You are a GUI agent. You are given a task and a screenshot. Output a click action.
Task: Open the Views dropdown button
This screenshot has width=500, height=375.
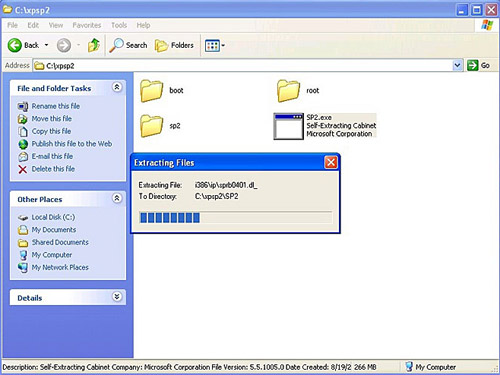[x=215, y=45]
